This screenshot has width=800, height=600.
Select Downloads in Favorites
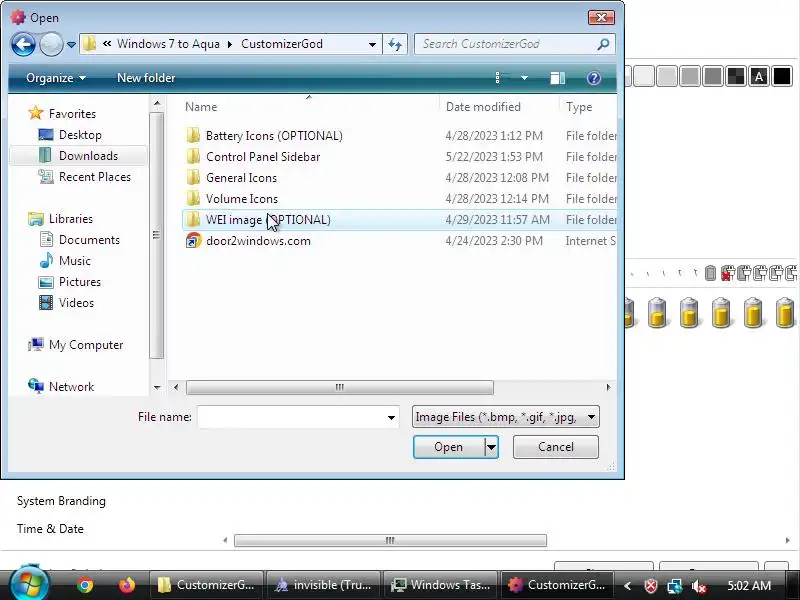pyautogui.click(x=79, y=156)
